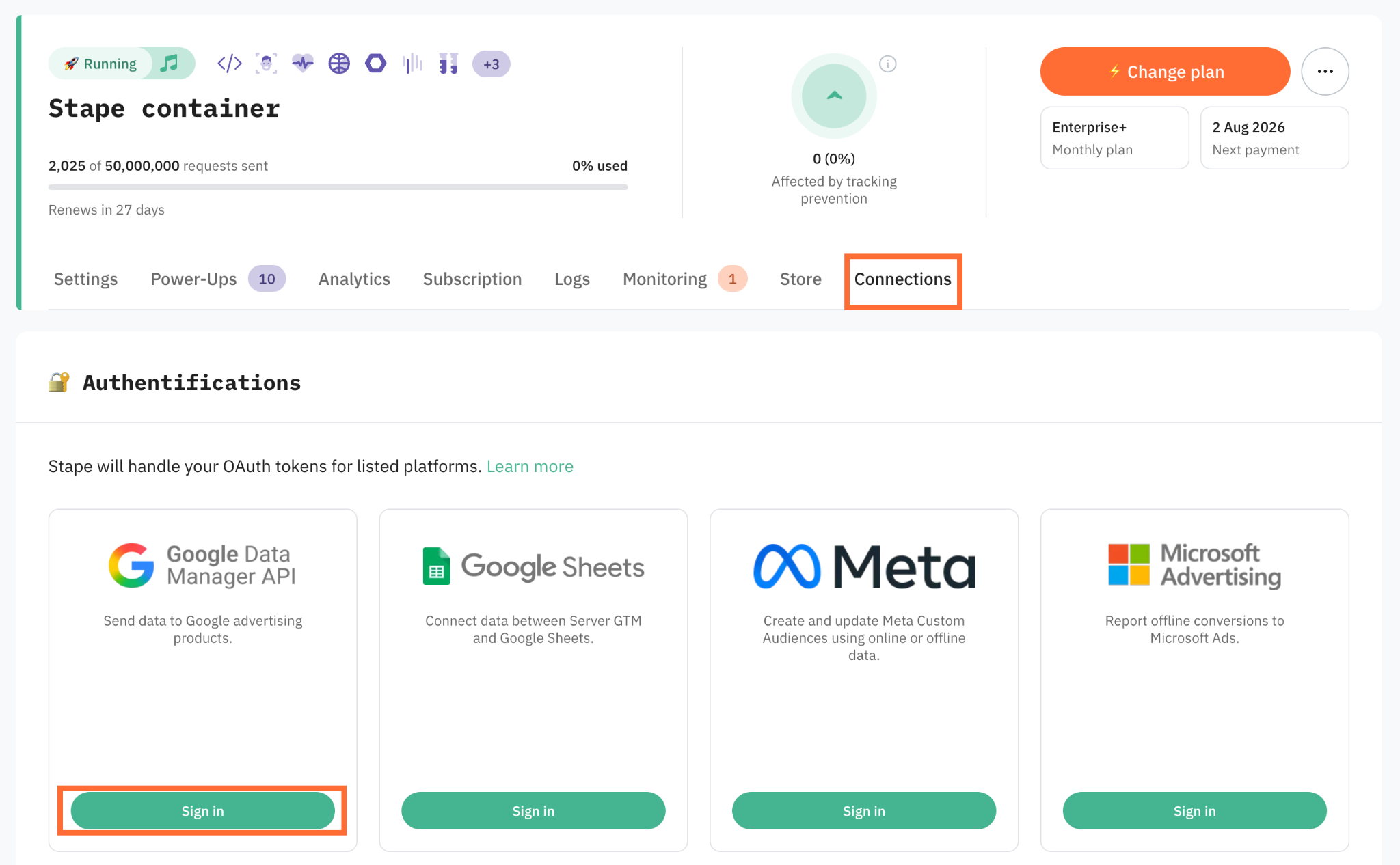Click the tracking prevention info icon
Viewport: 1400px width, 865px height.
(887, 64)
